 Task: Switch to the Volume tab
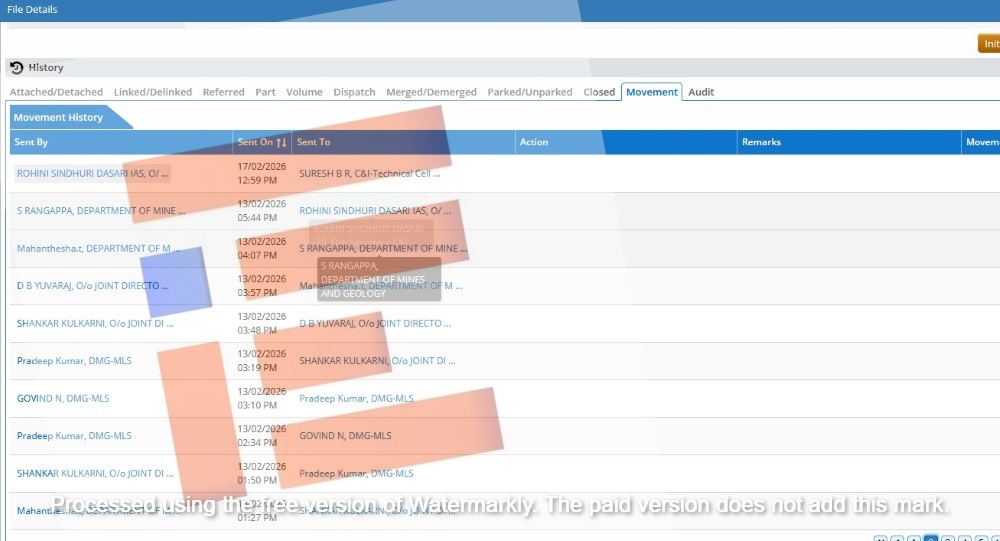coord(304,92)
